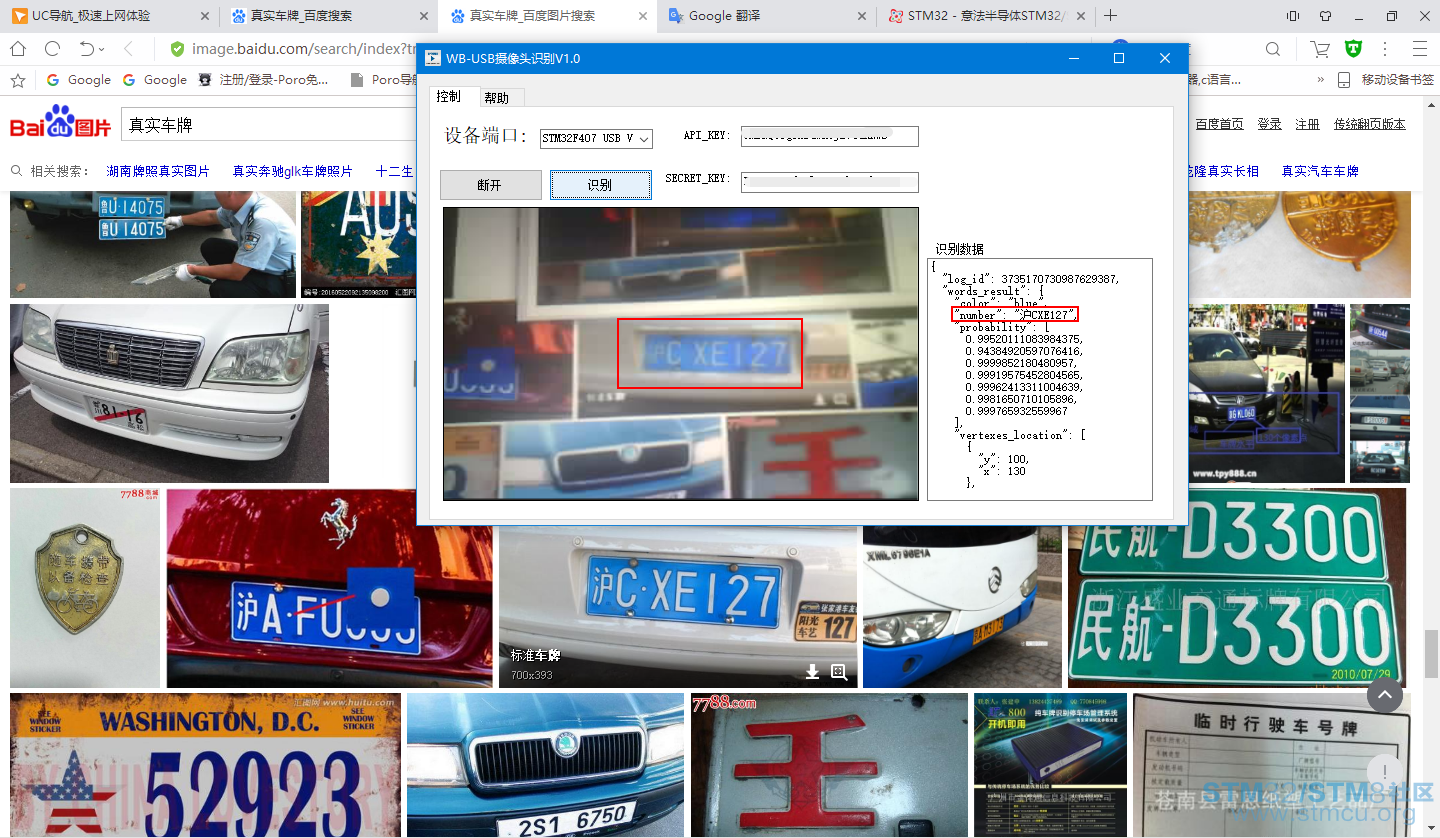Viewport: 1440px width, 838px height.
Task: Switch to the 帮助 tab
Action: pos(496,97)
